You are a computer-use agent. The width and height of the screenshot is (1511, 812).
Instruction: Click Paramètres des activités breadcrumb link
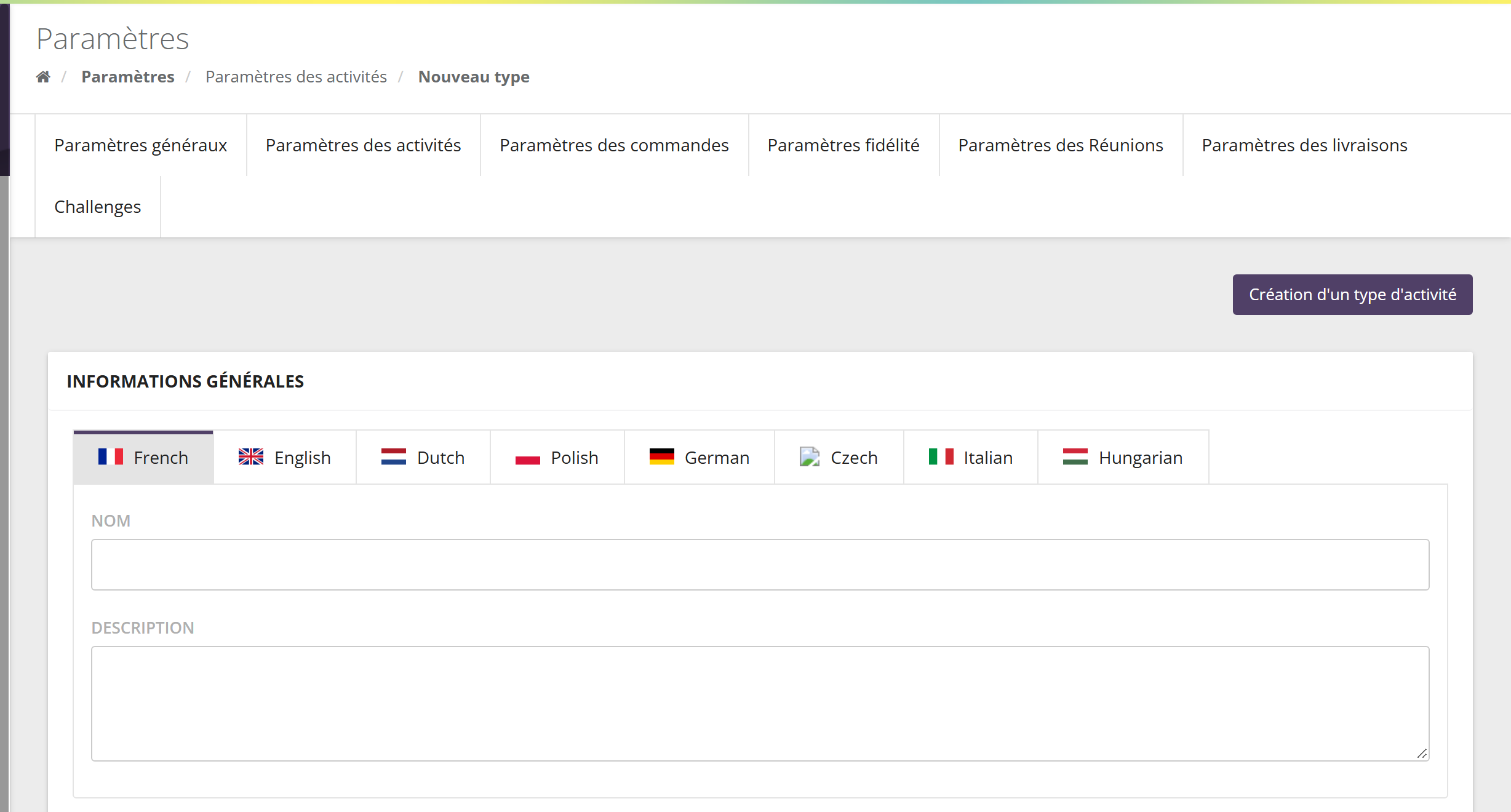point(297,77)
